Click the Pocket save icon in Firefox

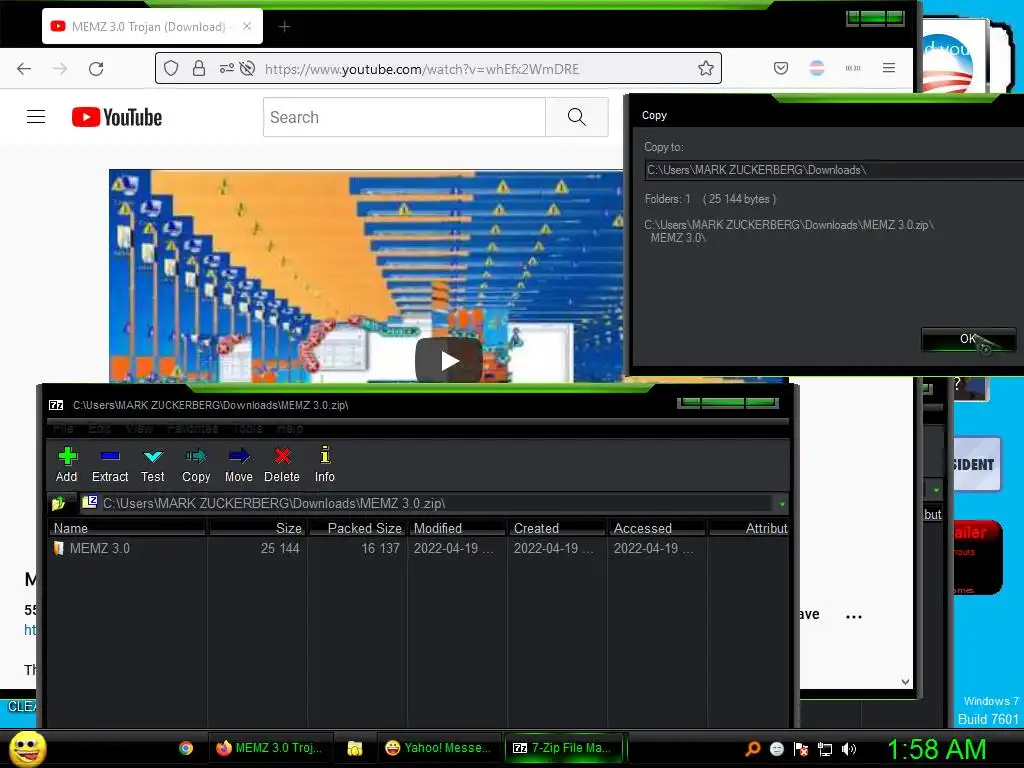781,68
